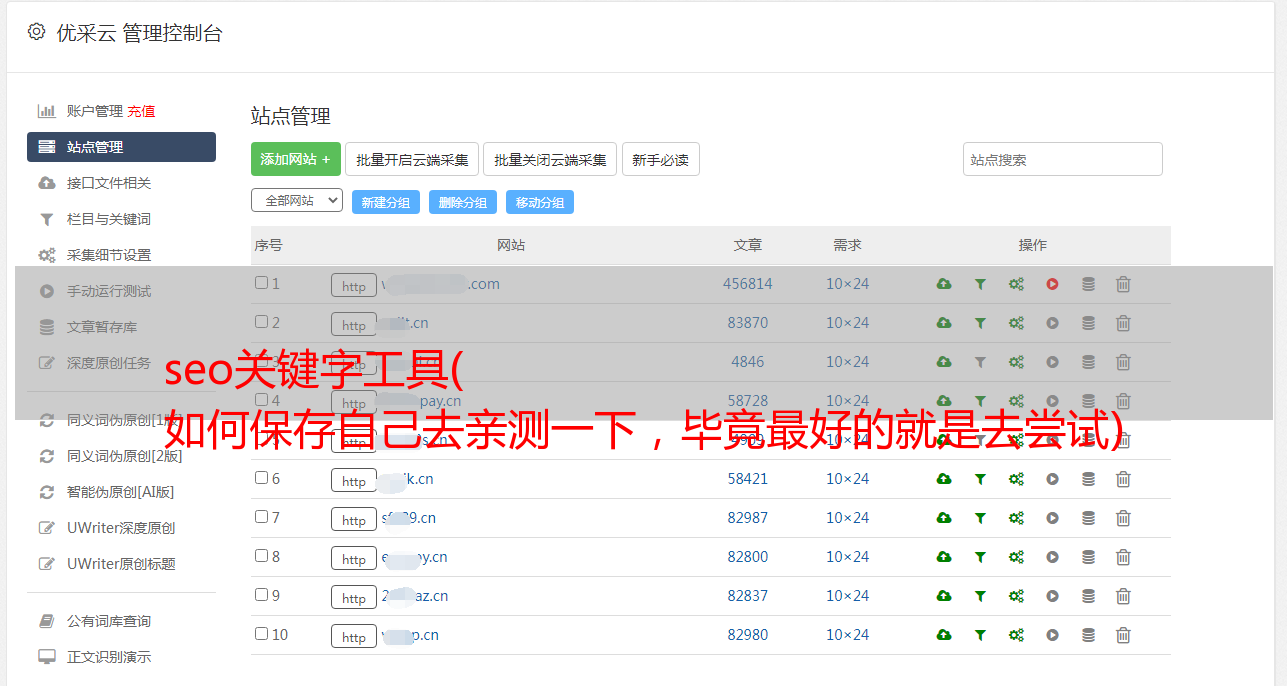Click the red 充值 link
Screen dimensions: 1287x686
141,111
